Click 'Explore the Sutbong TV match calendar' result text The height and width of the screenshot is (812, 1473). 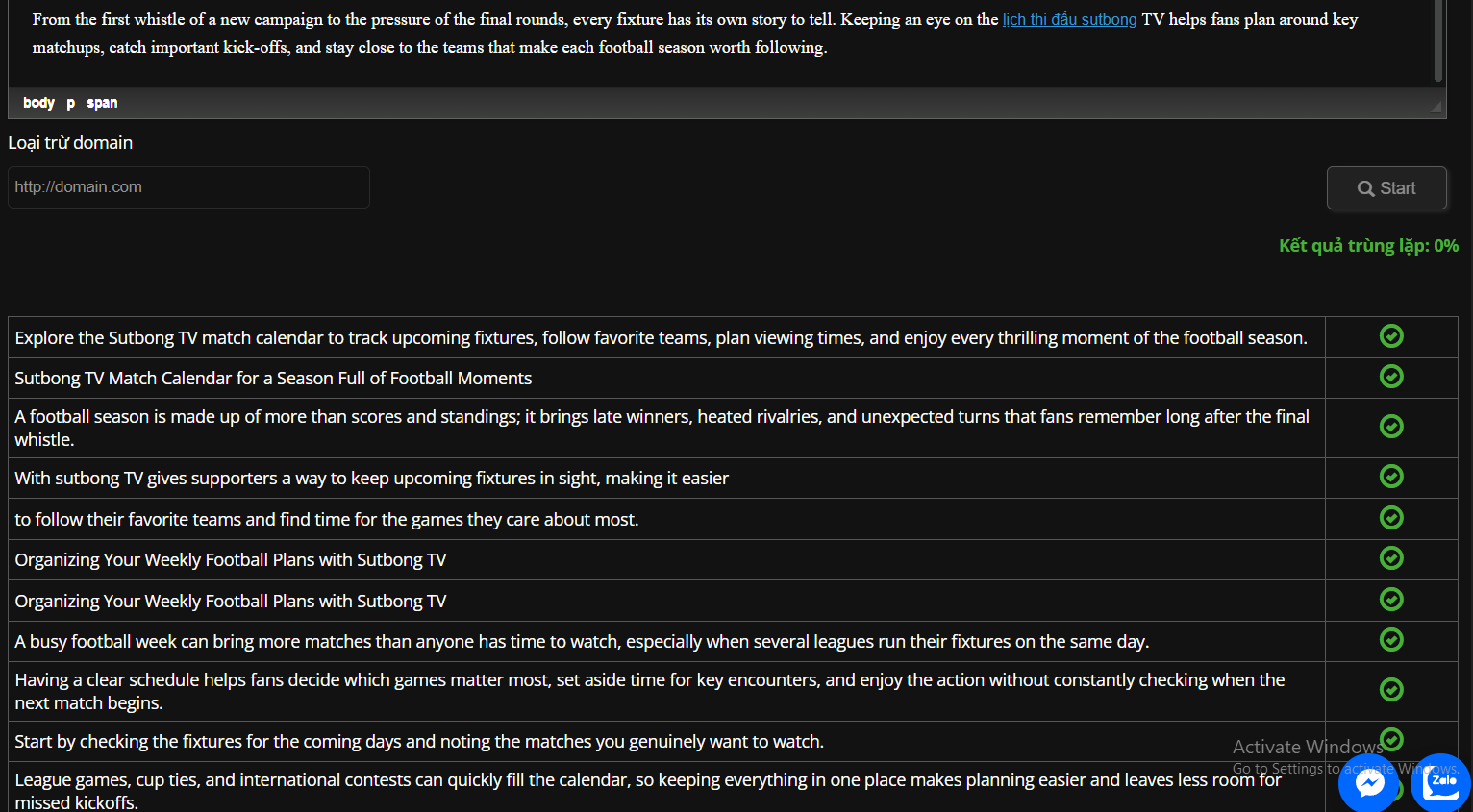click(x=661, y=338)
